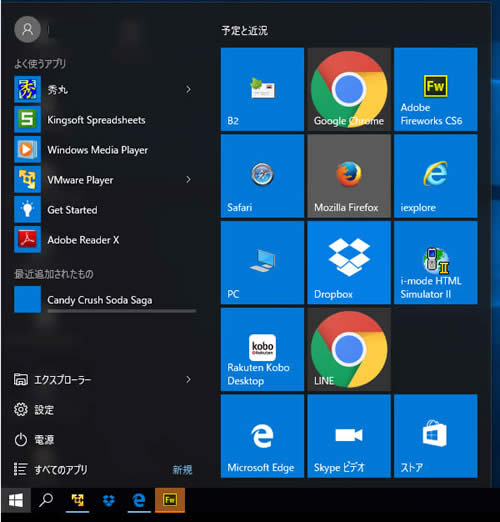The width and height of the screenshot is (500, 522).
Task: Open the Dropbox tile
Action: click(349, 263)
